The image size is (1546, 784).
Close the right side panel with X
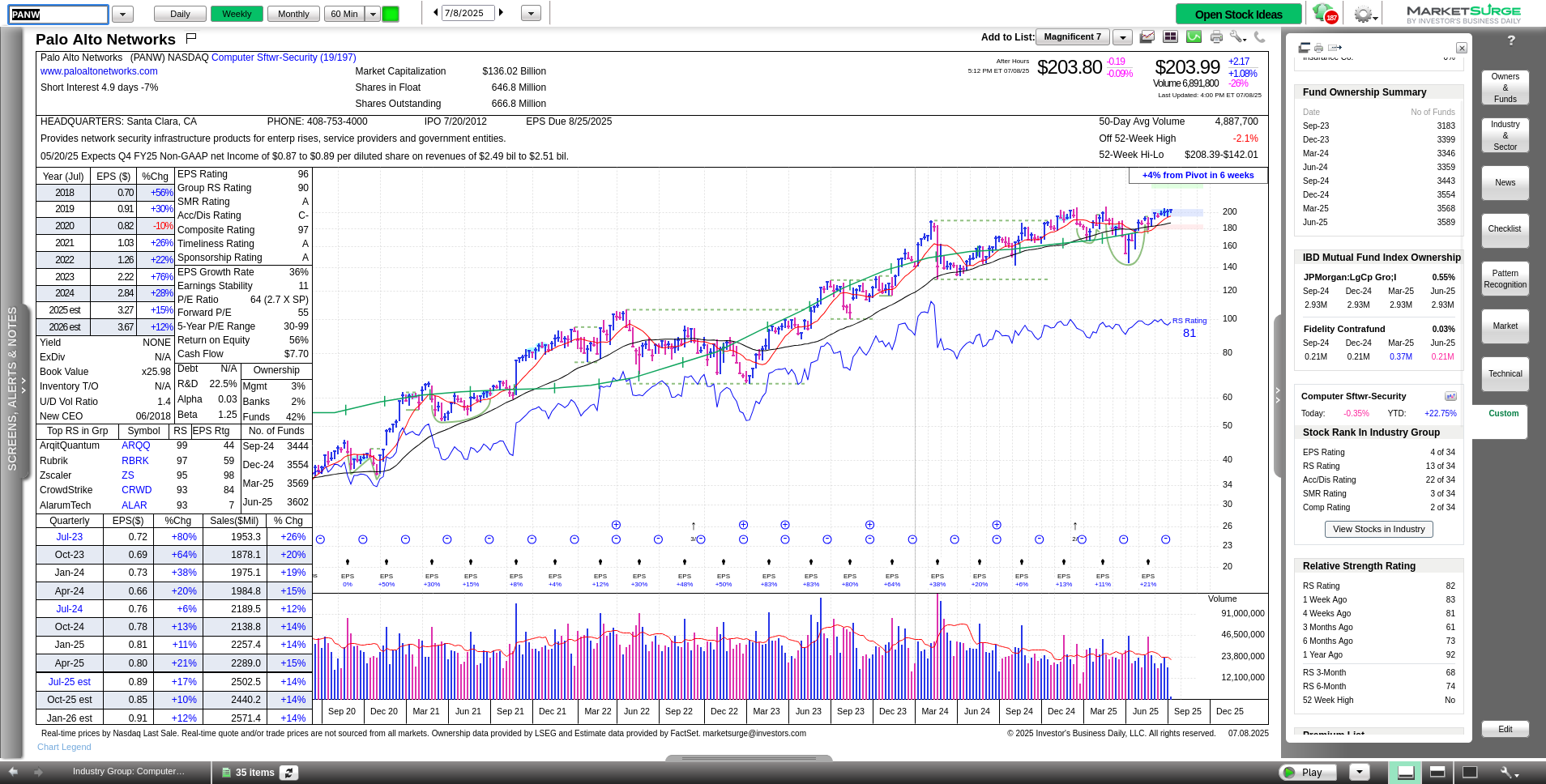tap(1461, 49)
